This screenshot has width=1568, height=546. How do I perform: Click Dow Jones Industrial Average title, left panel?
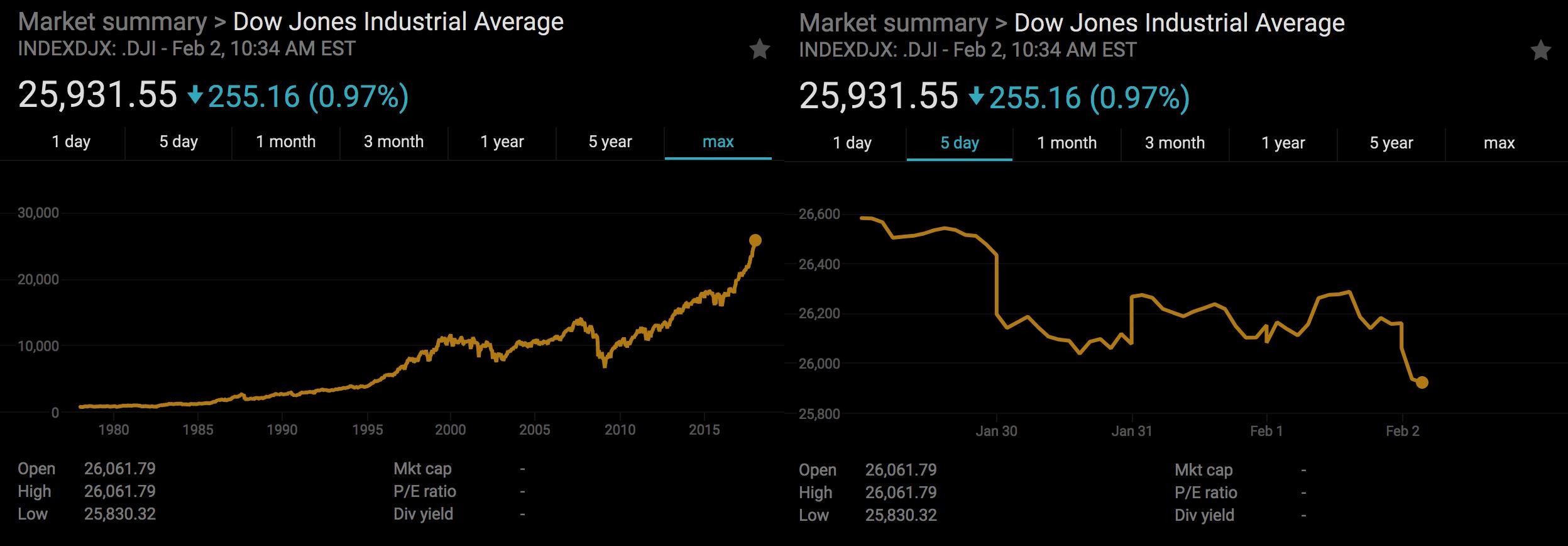tap(398, 22)
